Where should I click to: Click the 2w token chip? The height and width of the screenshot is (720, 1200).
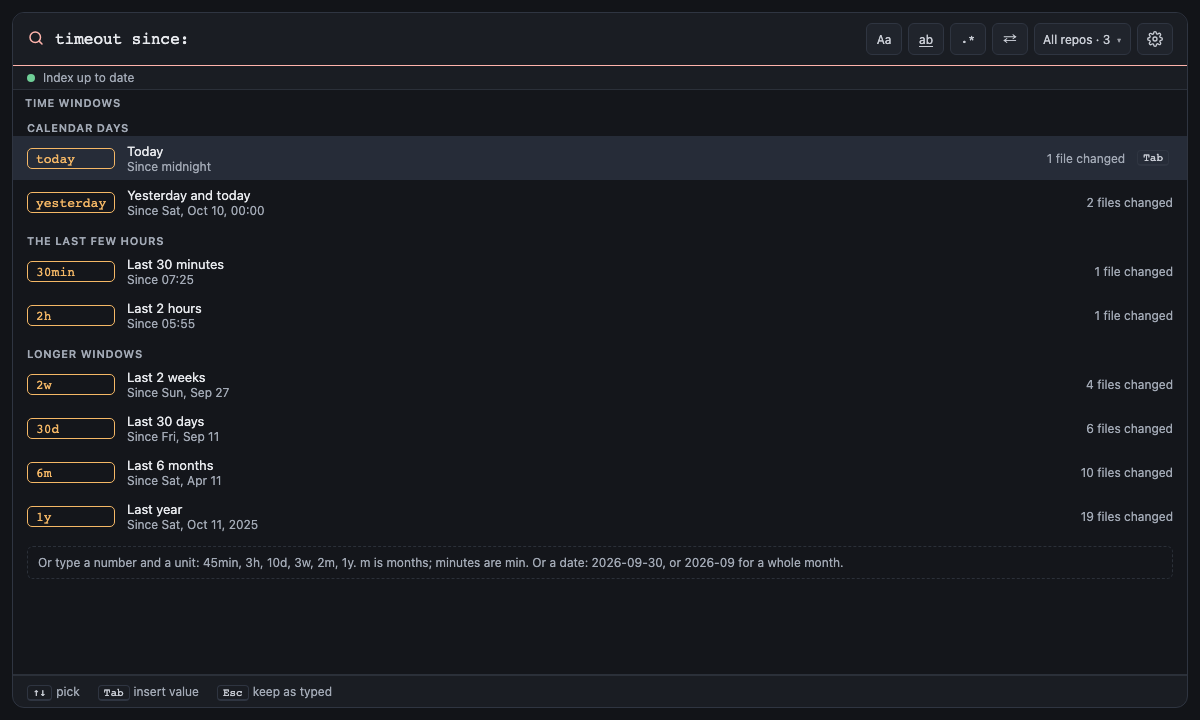point(71,385)
